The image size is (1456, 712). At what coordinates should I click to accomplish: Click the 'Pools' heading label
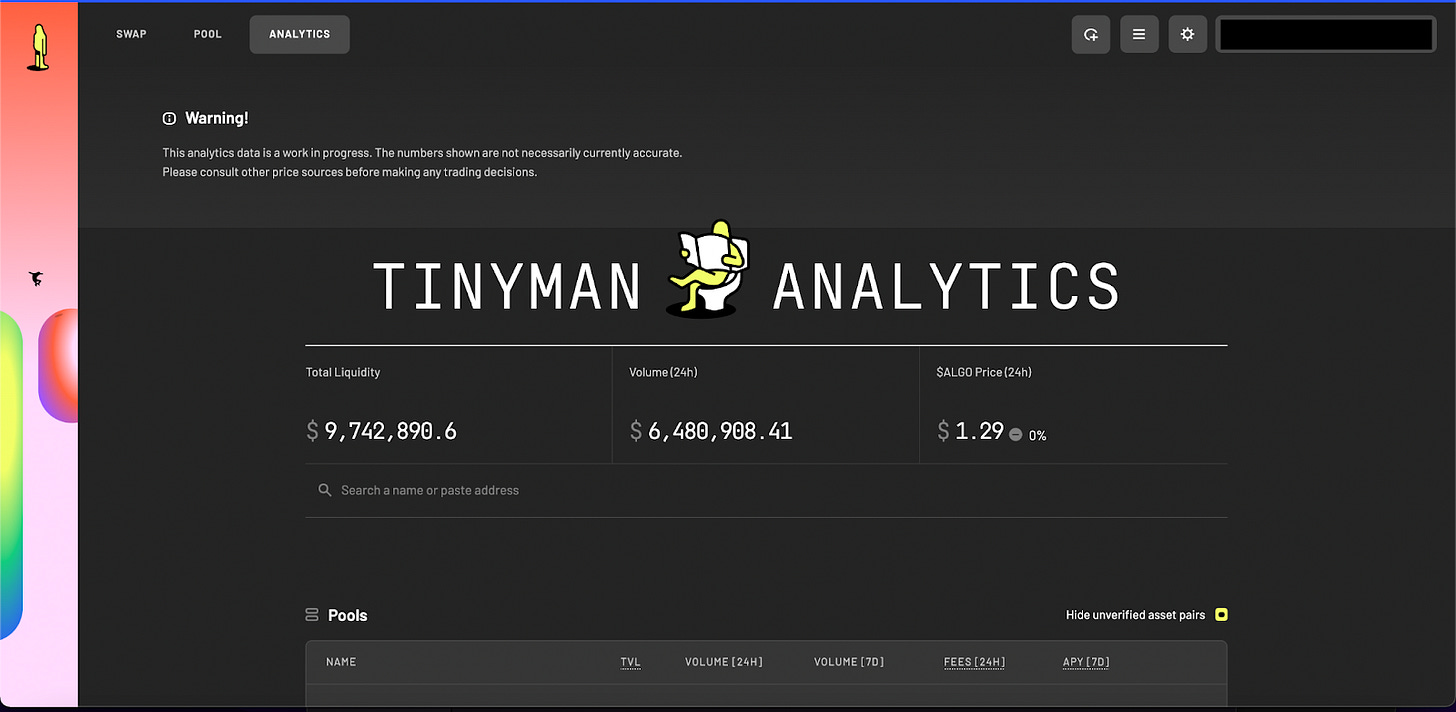click(x=348, y=615)
